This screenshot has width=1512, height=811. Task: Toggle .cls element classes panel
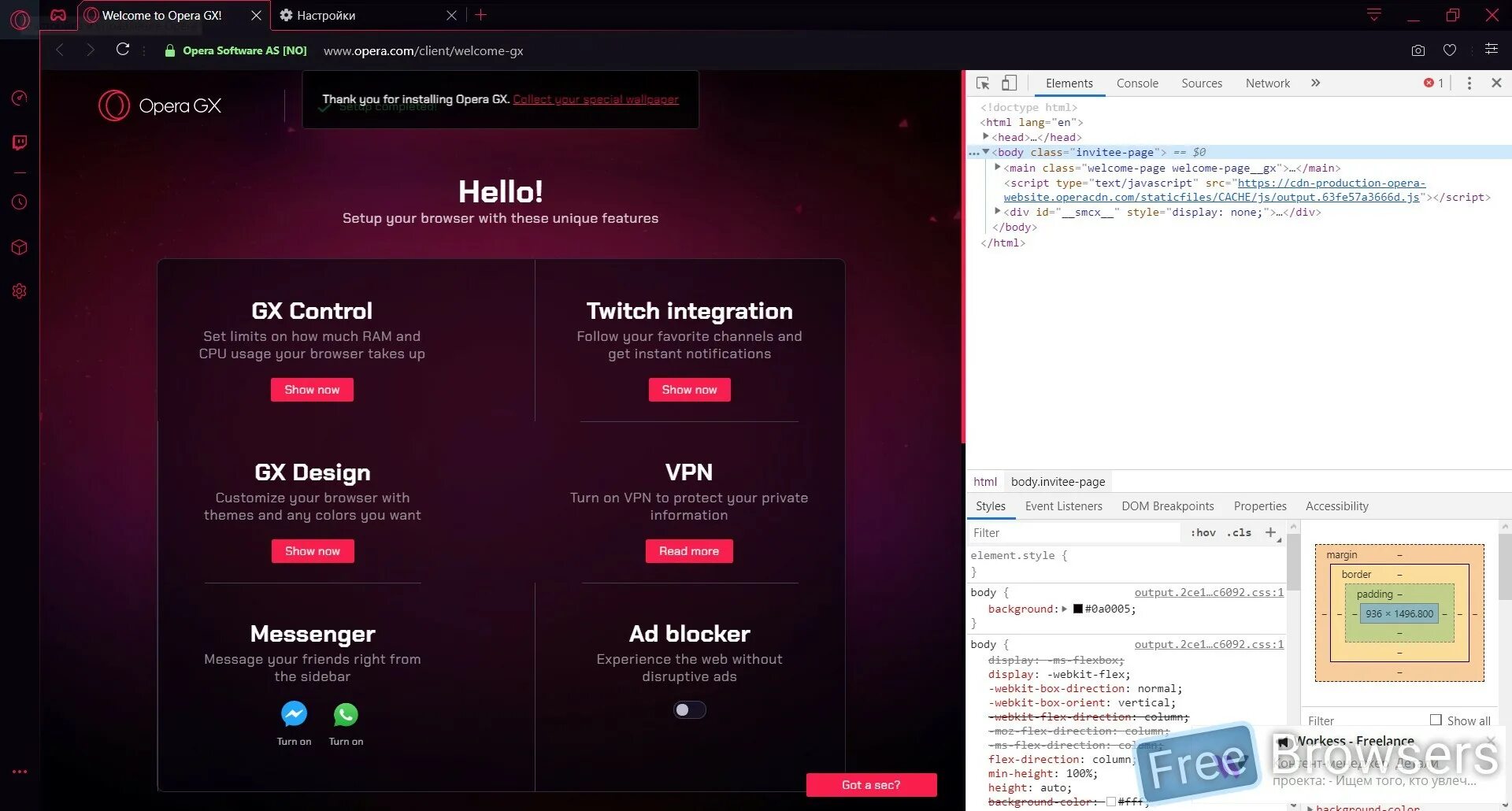[x=1239, y=532]
